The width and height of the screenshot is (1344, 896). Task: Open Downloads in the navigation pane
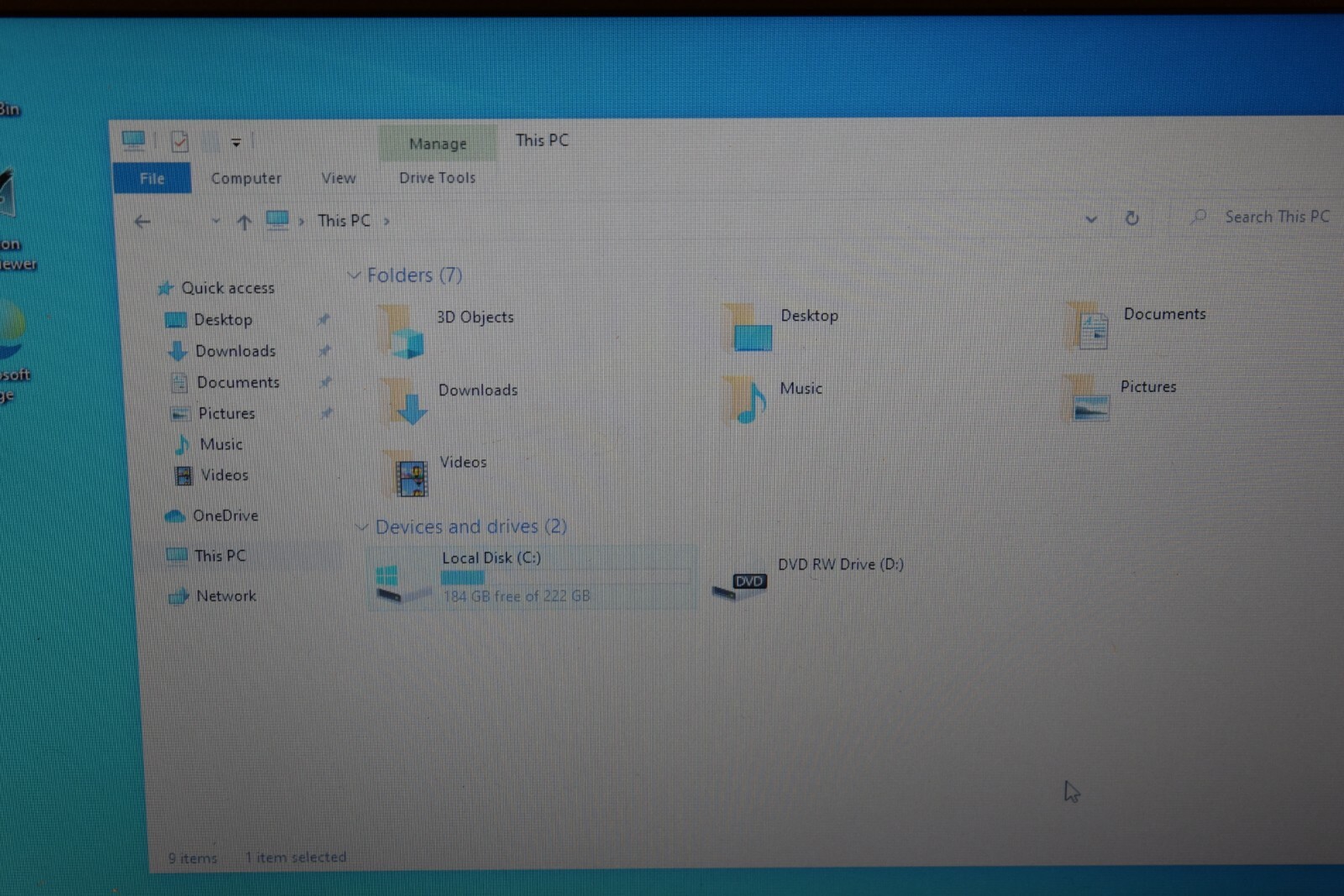pyautogui.click(x=235, y=351)
